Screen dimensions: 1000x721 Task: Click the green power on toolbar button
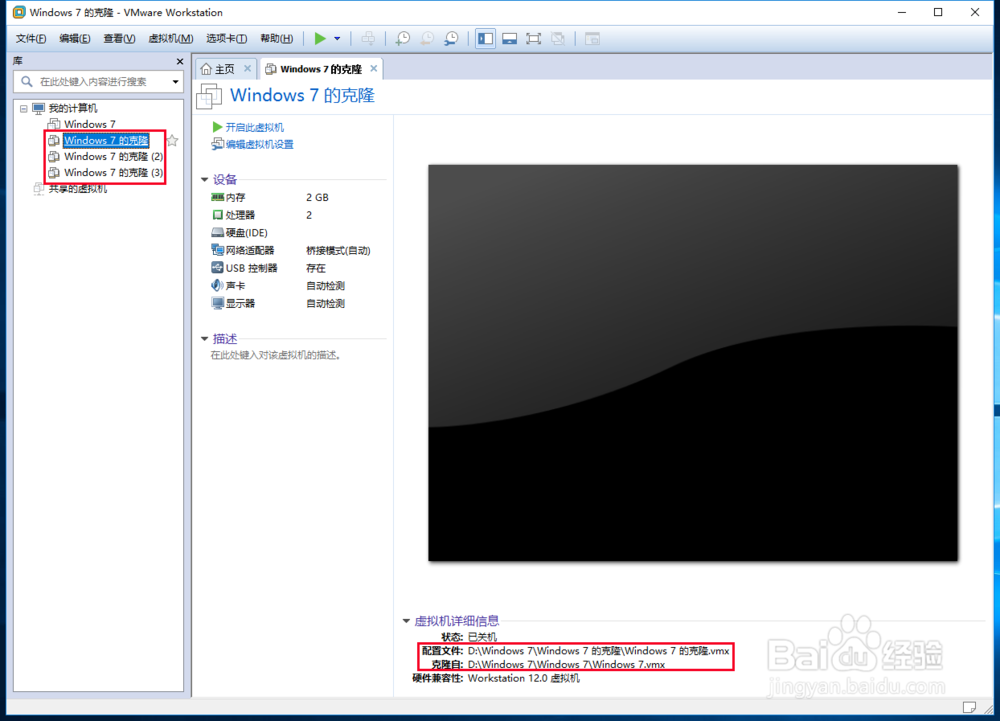tap(320, 39)
